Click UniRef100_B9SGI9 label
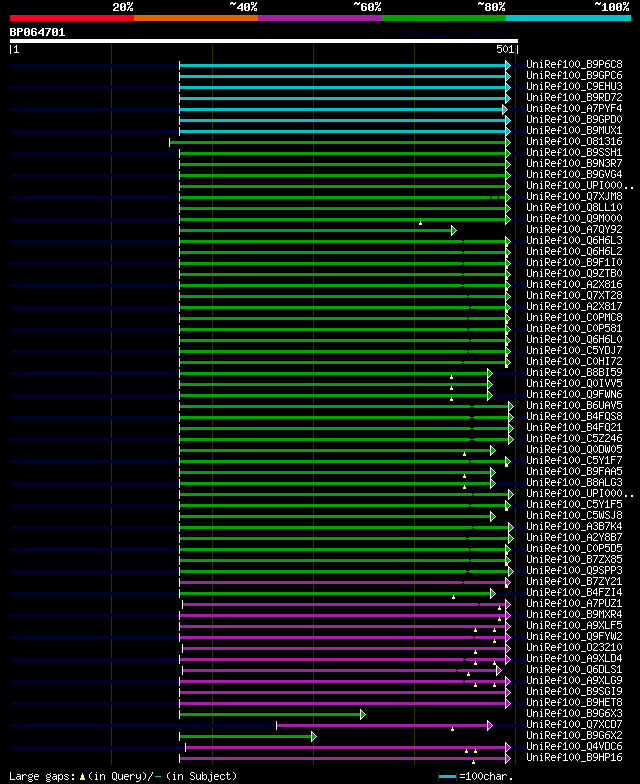 pos(574,692)
